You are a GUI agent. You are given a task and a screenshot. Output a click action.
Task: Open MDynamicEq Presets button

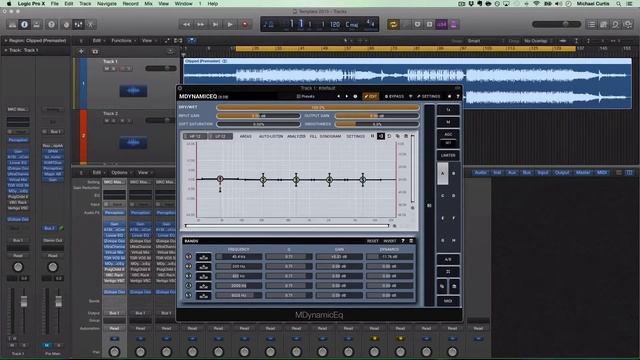306,96
